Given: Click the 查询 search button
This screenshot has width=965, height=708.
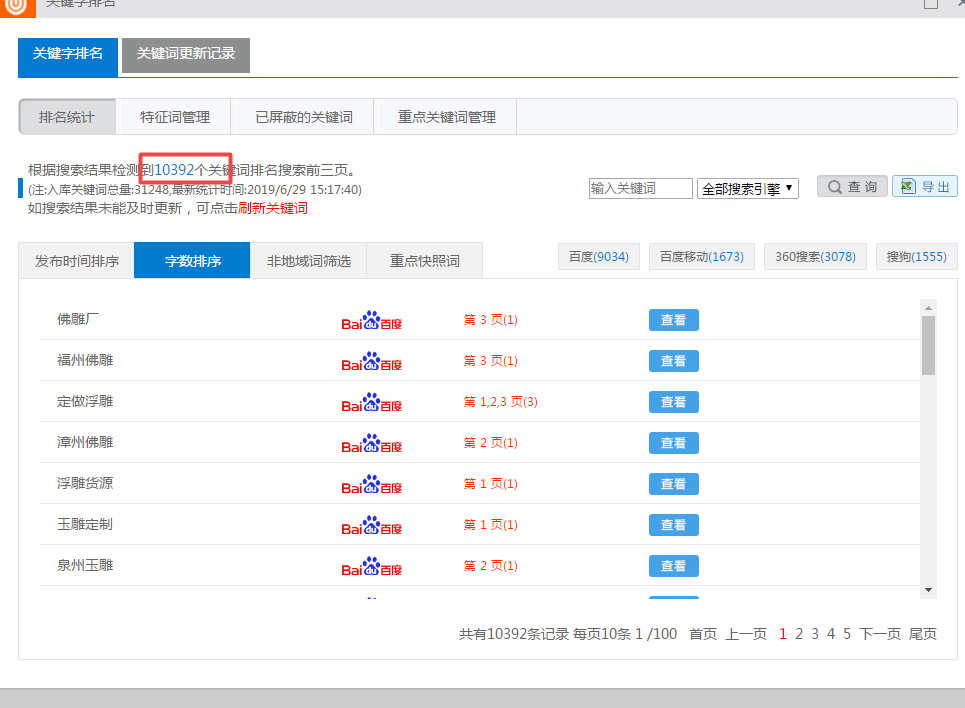Looking at the screenshot, I should 852,187.
